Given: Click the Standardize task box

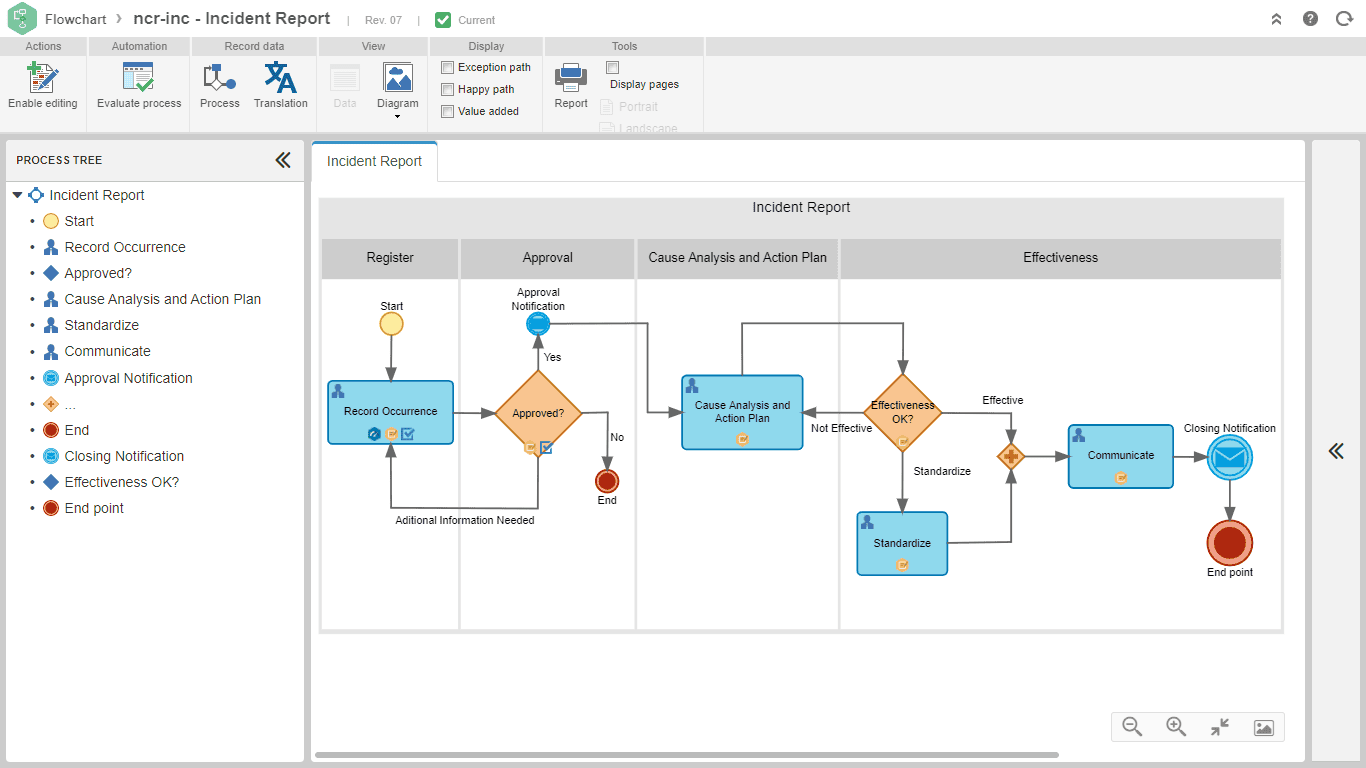Looking at the screenshot, I should pyautogui.click(x=902, y=543).
